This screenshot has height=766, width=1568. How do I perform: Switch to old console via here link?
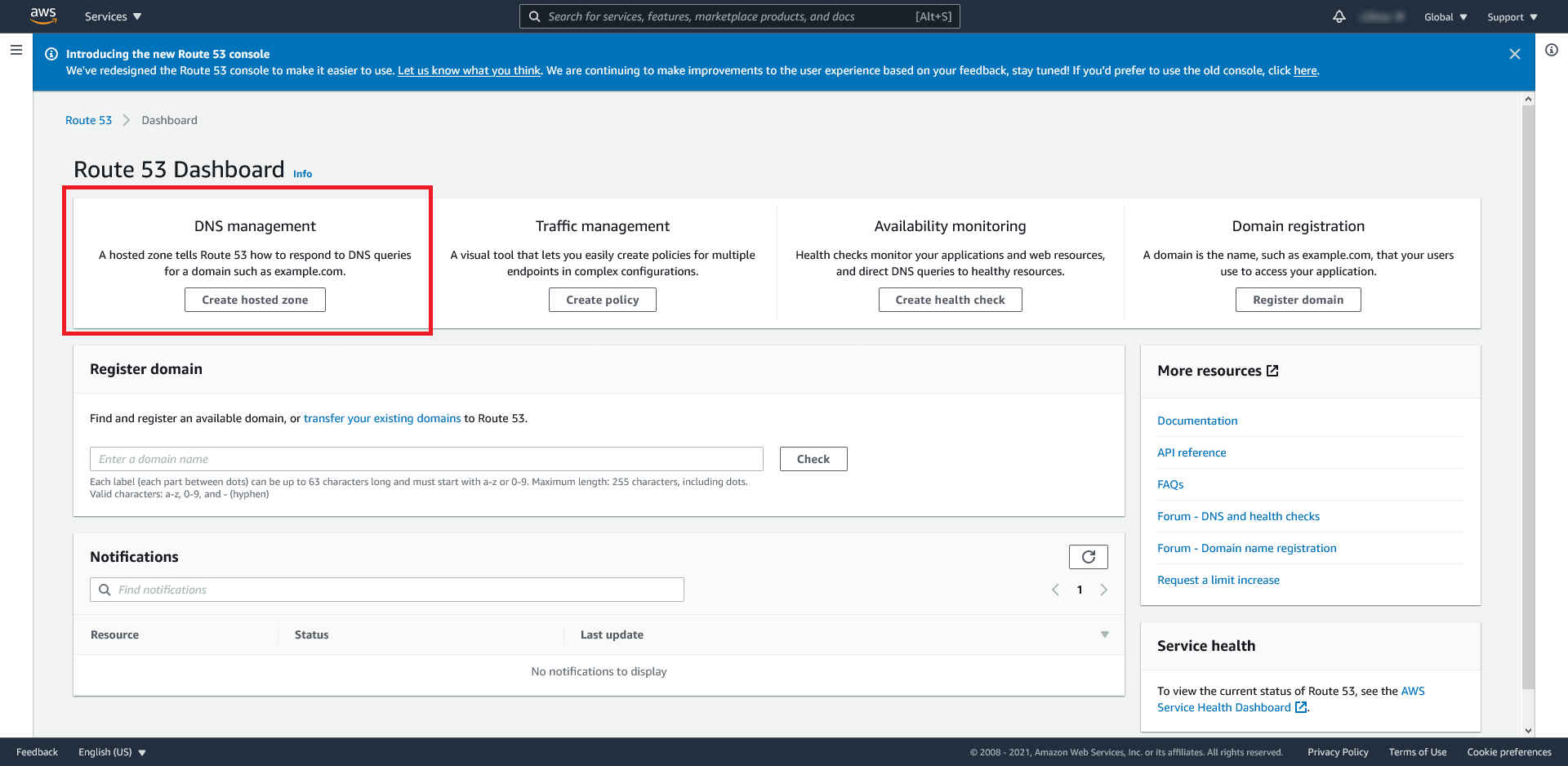pyautogui.click(x=1305, y=70)
